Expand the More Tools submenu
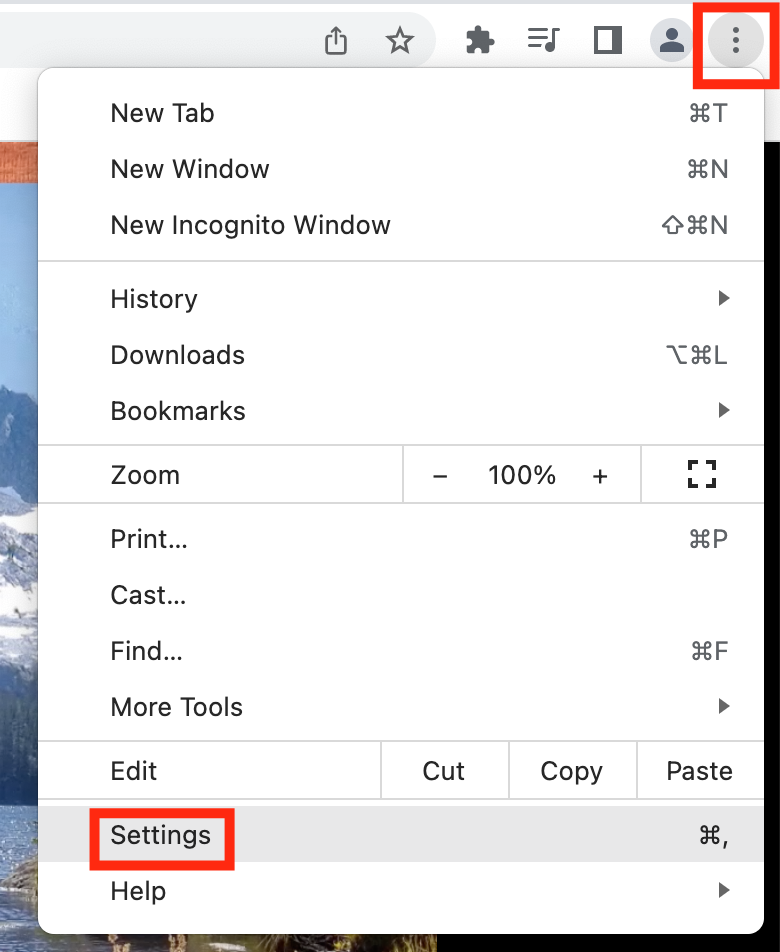Image resolution: width=780 pixels, height=952 pixels. [x=401, y=707]
